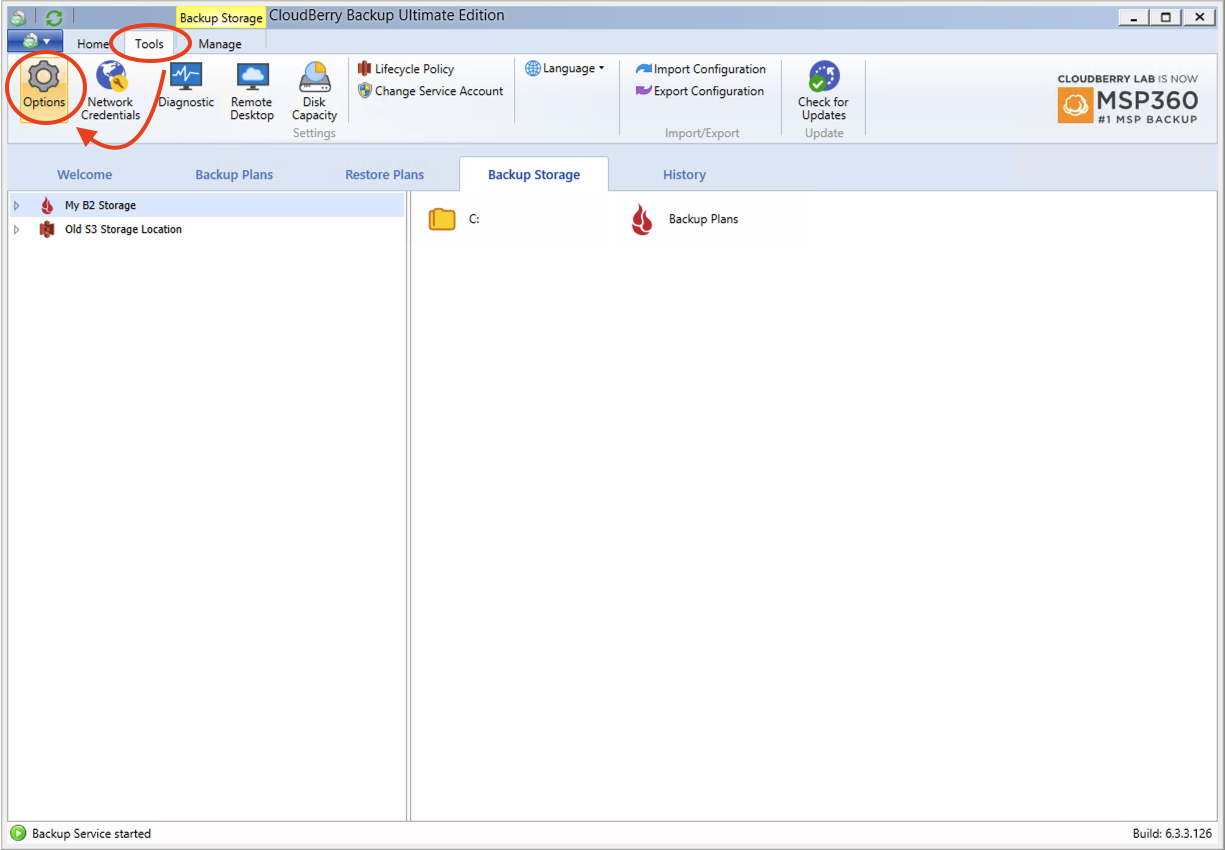Open the History tab

pos(684,174)
